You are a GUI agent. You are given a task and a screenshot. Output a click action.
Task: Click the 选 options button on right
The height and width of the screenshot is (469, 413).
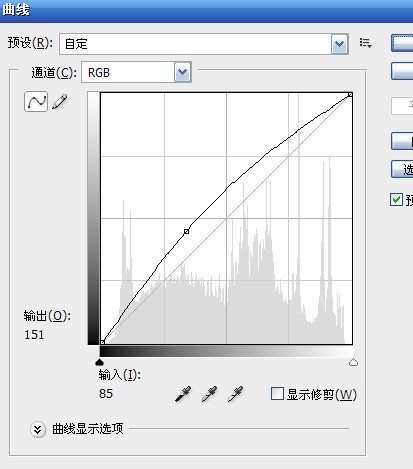[402, 169]
